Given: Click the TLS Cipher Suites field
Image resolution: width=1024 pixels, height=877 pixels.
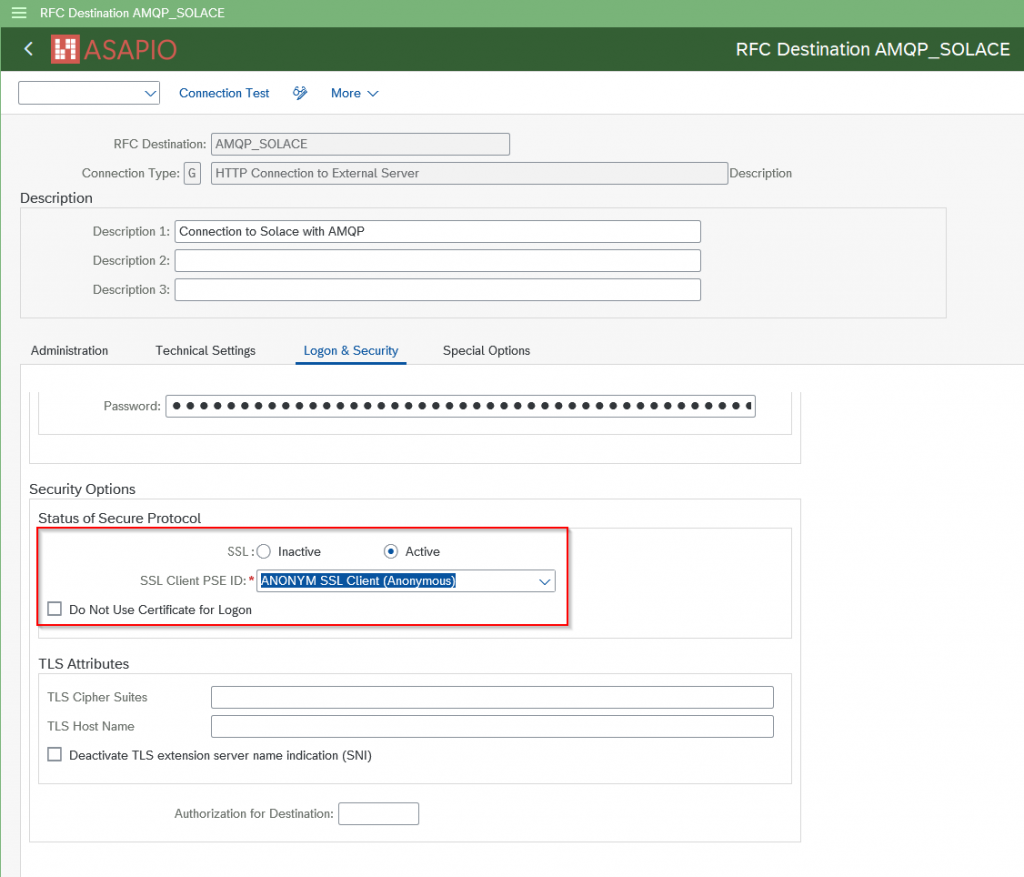Looking at the screenshot, I should coord(492,697).
